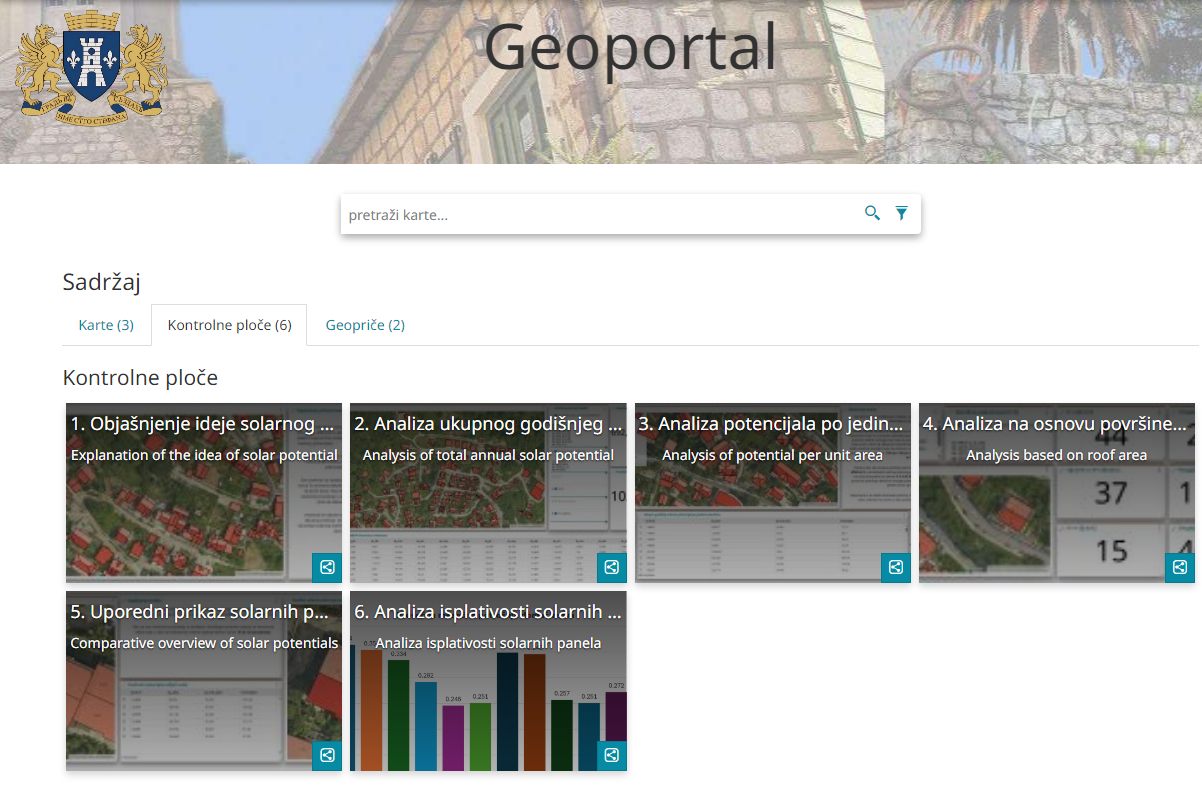Click the city coat of arms logo
This screenshot has width=1202, height=790.
click(x=91, y=67)
